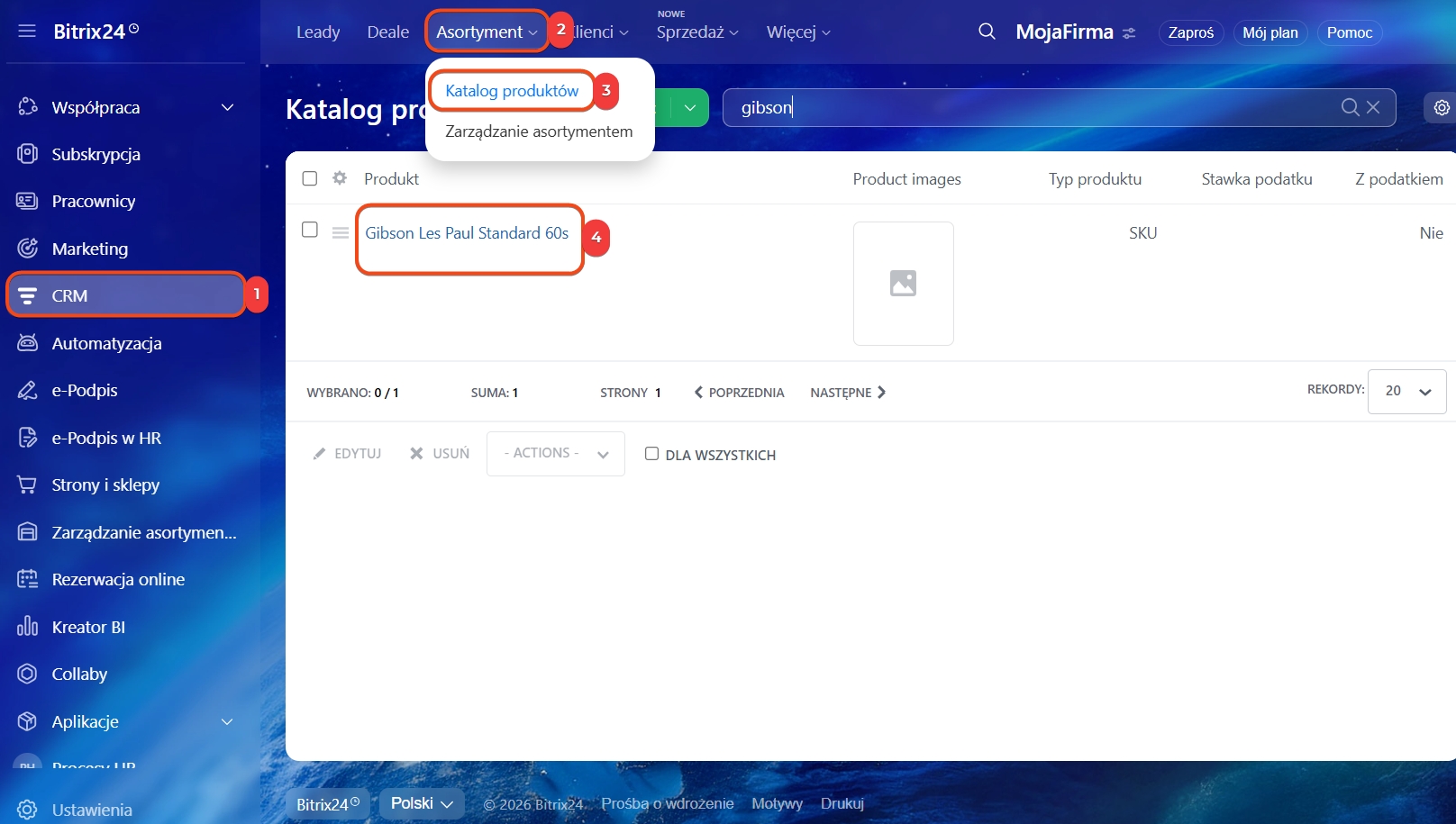Click the Aplikacje cube icon

(28, 721)
